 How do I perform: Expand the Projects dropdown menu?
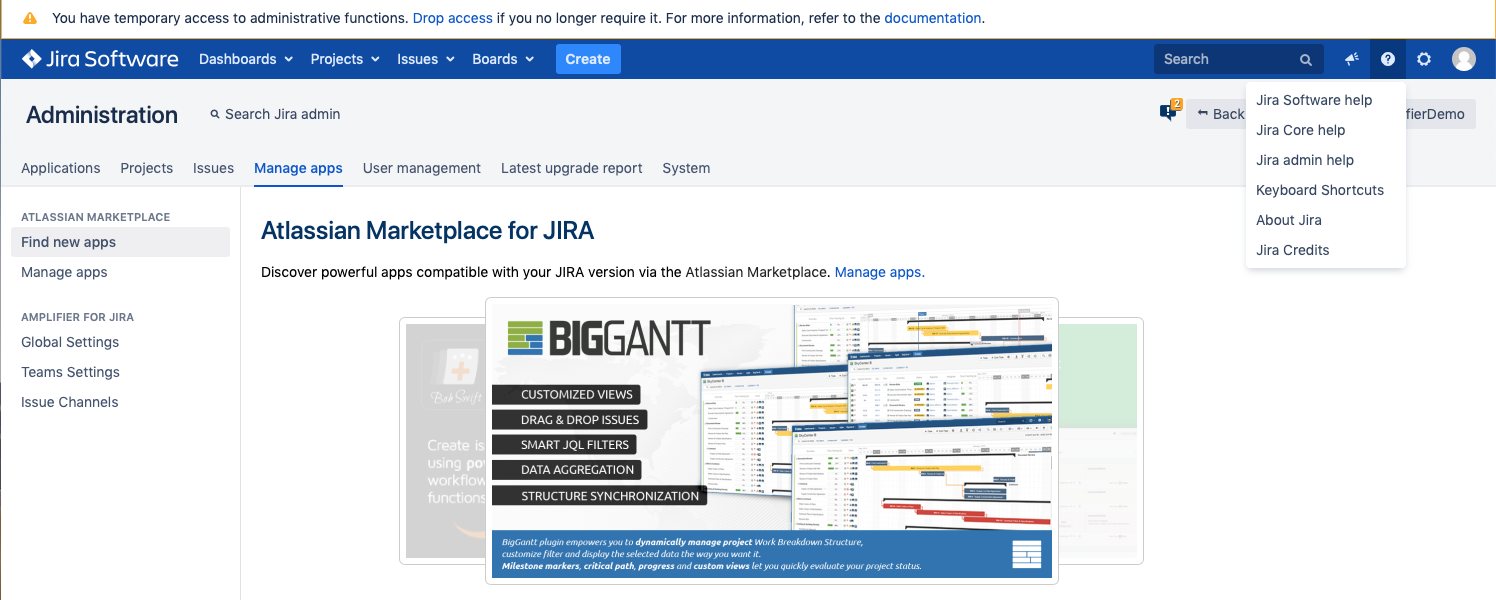click(x=345, y=59)
